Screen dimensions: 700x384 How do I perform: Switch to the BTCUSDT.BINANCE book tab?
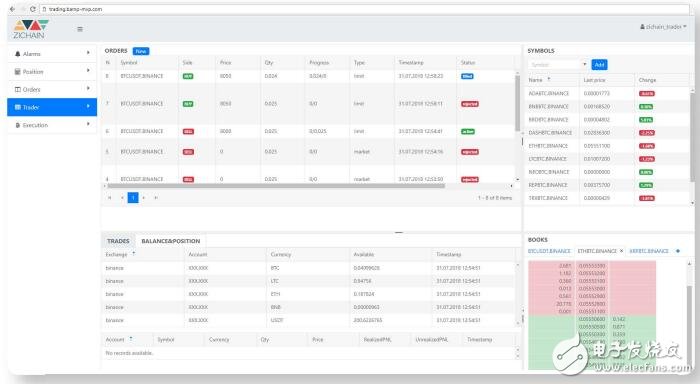point(550,251)
